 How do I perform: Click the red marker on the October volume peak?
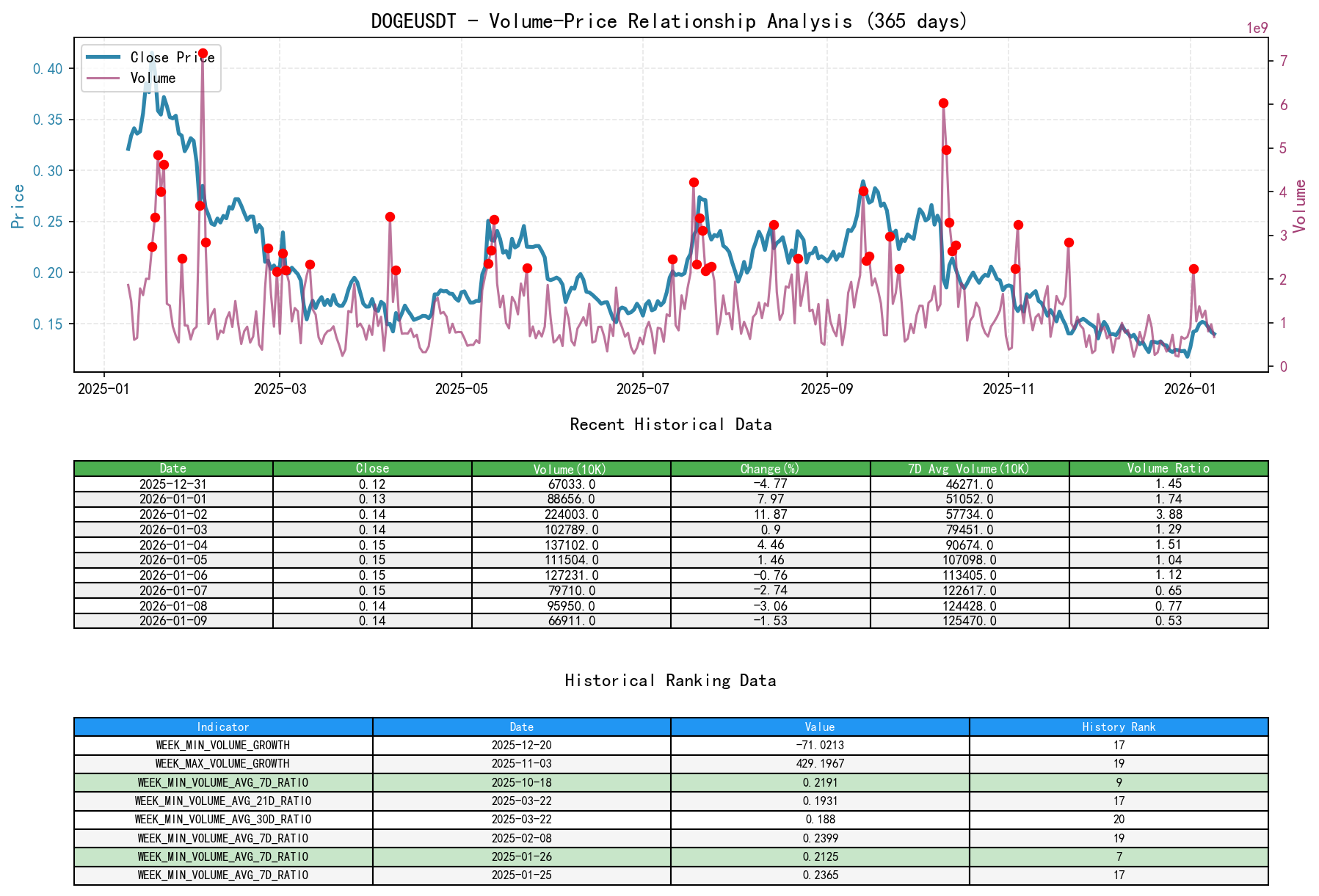[944, 103]
